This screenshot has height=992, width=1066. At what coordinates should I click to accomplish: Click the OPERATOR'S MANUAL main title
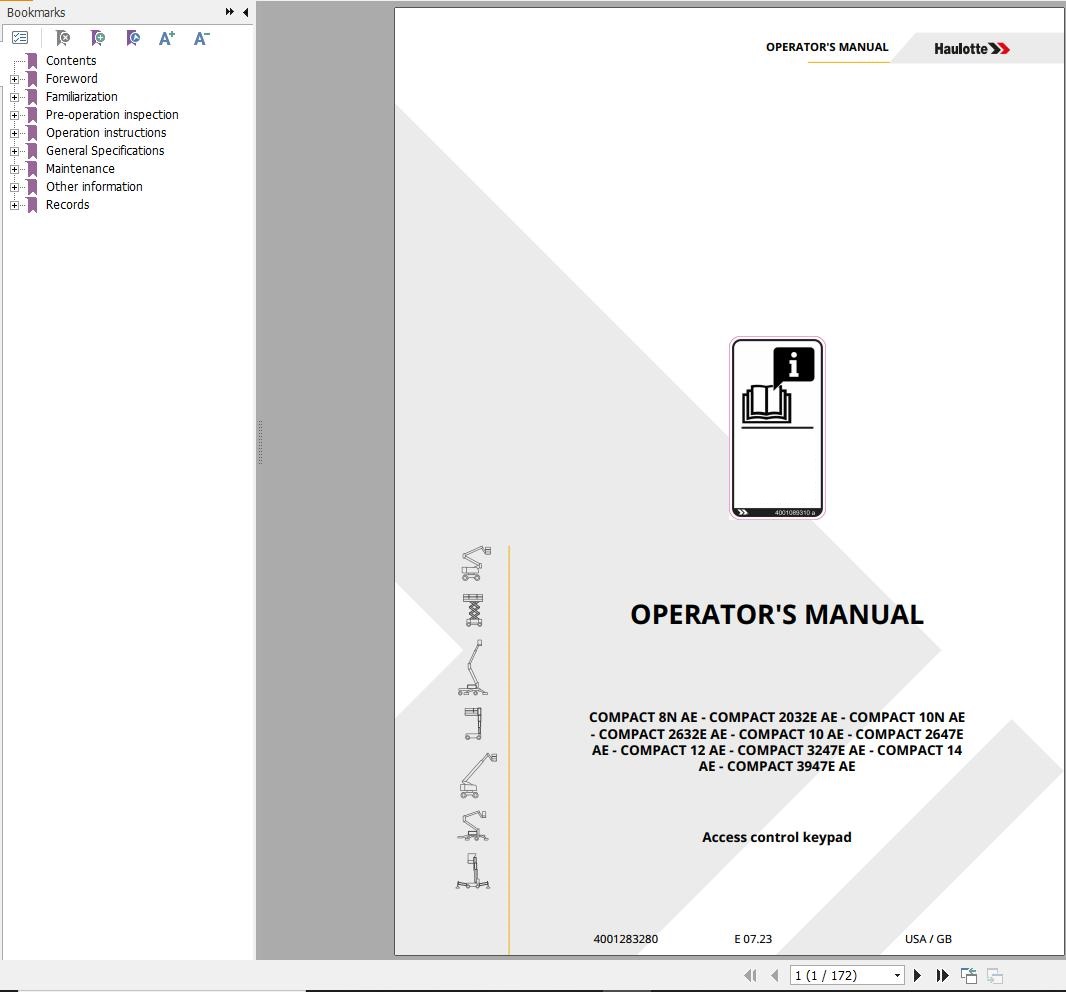777,615
